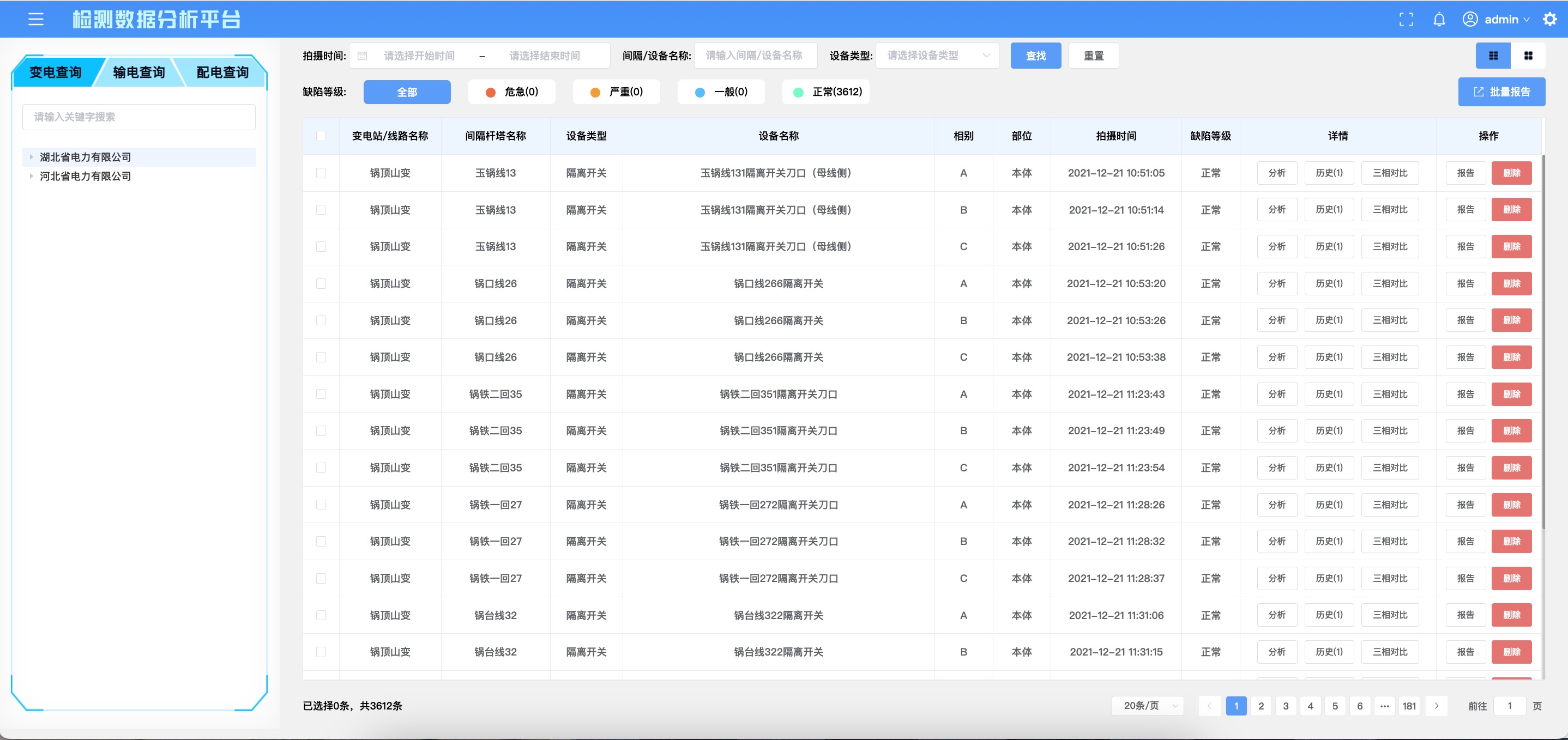1568x740 pixels.
Task: Click 缺陷等级 column header
Action: 1211,136
